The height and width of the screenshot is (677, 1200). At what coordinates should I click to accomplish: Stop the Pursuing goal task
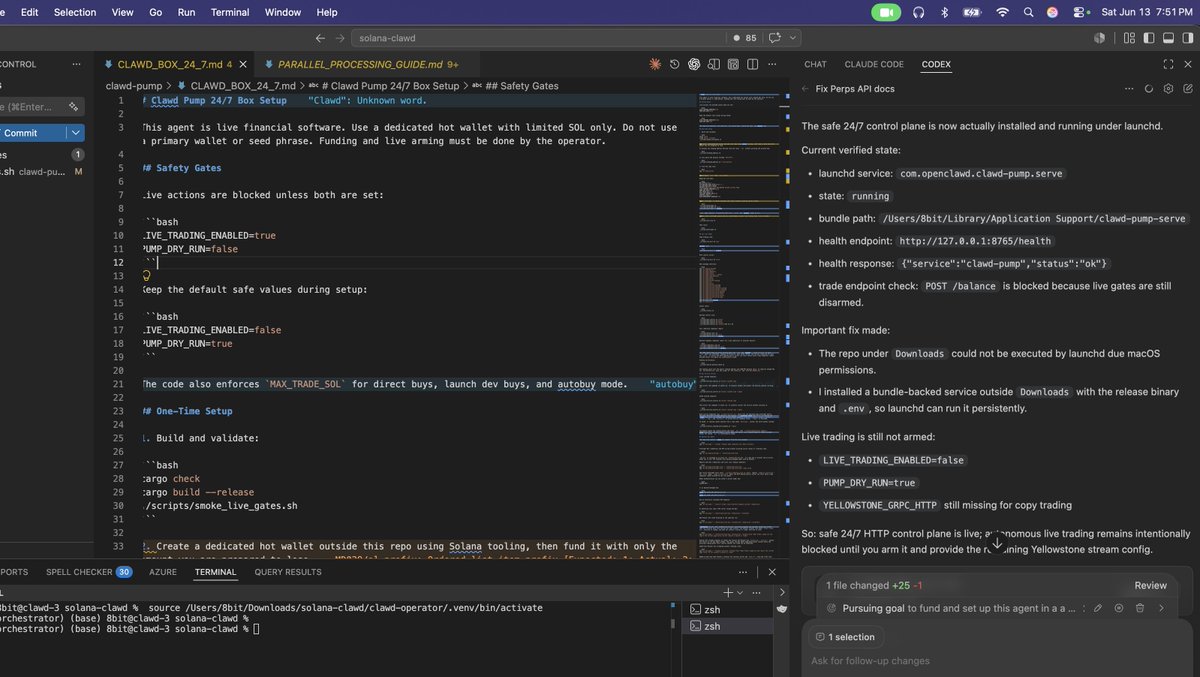click(x=1119, y=608)
